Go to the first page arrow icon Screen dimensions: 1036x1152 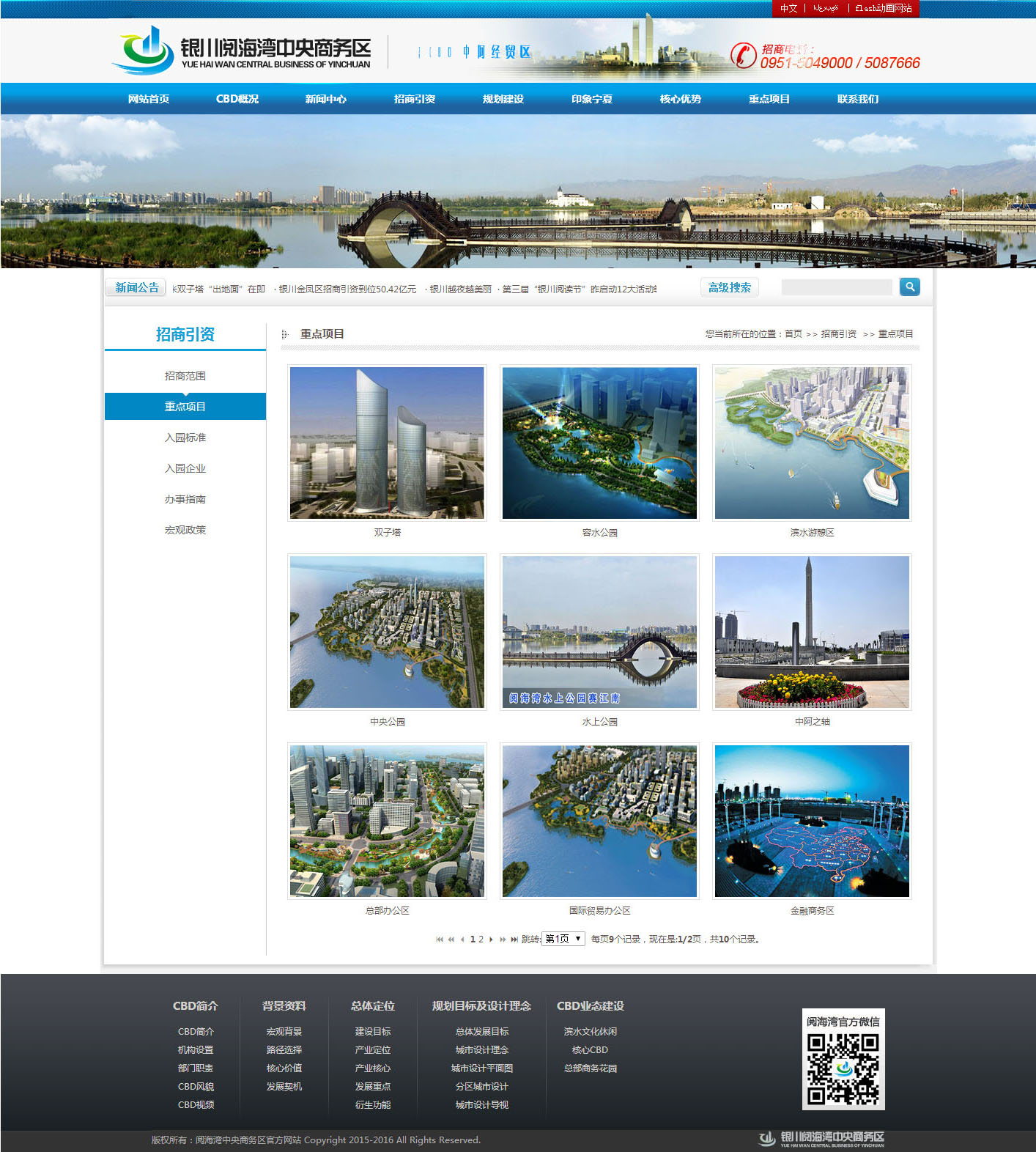440,939
